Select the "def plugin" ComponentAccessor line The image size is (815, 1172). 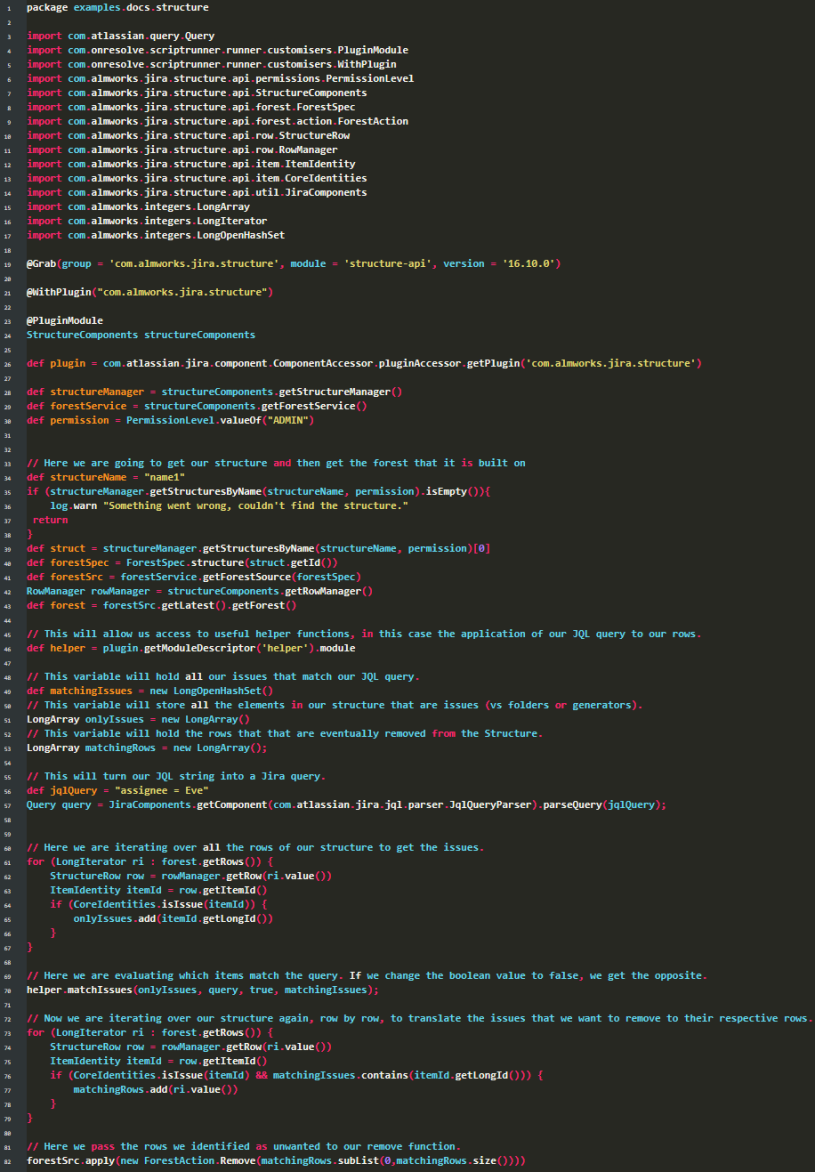tap(365, 363)
